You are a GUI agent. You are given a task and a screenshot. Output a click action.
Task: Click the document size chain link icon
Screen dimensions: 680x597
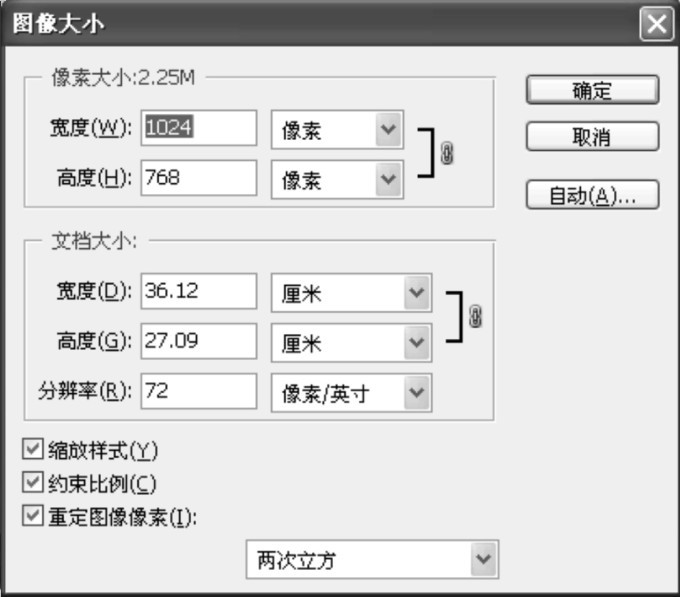[x=475, y=317]
